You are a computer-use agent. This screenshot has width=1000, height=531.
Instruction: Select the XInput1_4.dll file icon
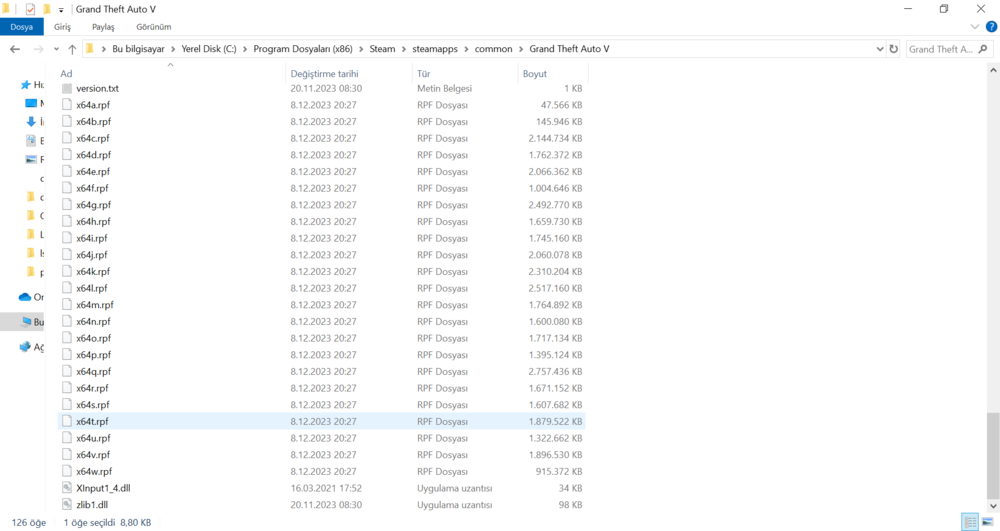[x=67, y=488]
